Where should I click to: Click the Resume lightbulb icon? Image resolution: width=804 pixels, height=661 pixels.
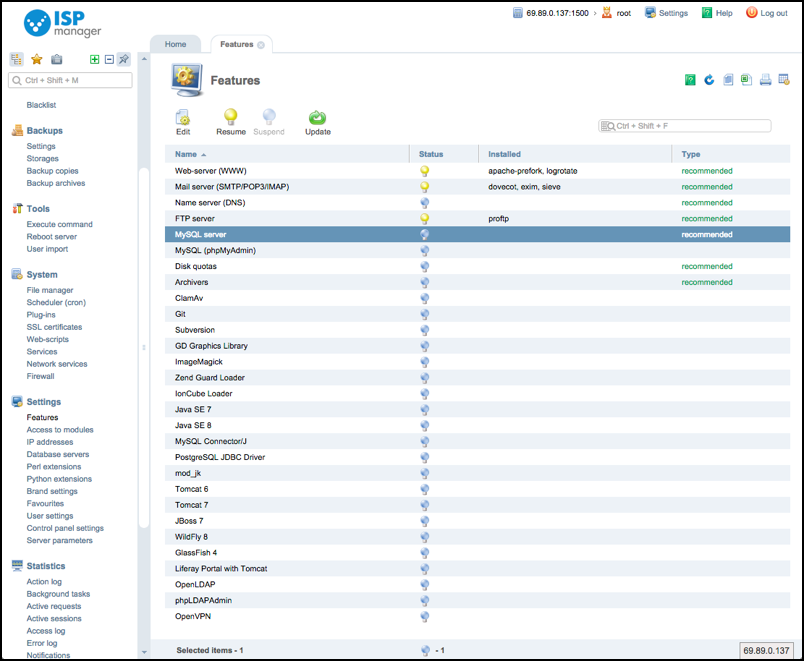pos(230,118)
